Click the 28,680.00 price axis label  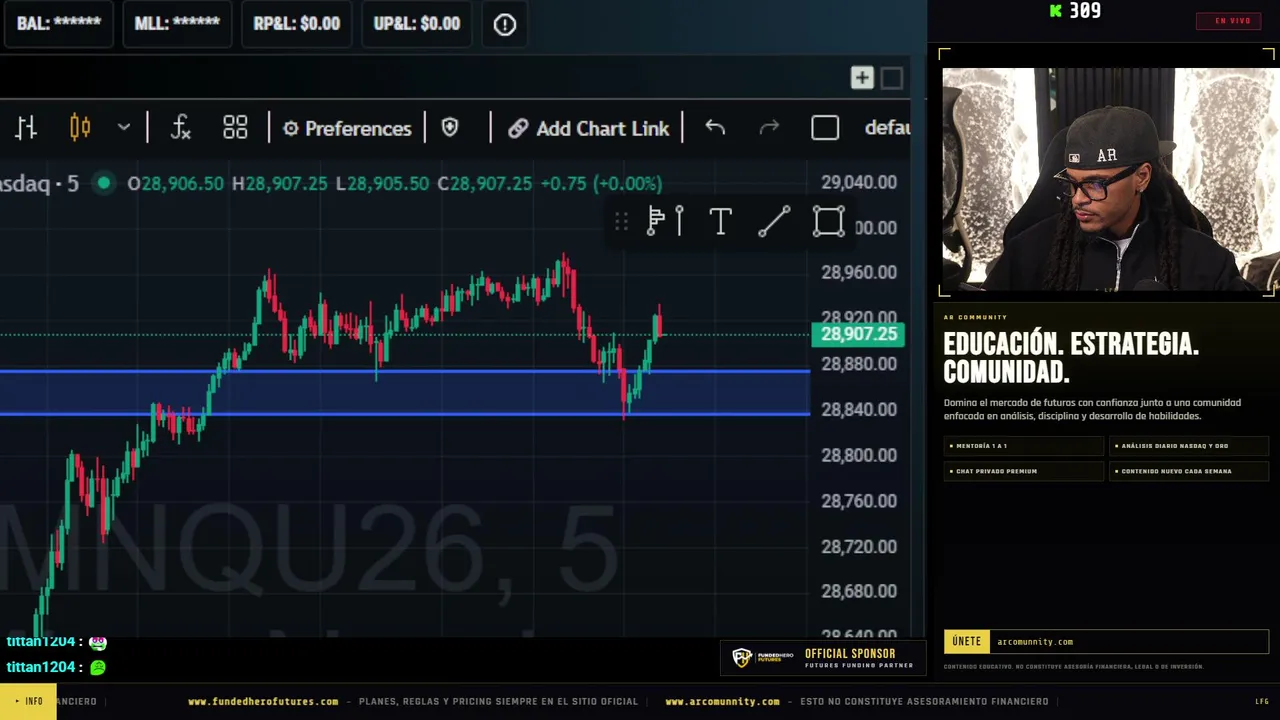pyautogui.click(x=859, y=591)
